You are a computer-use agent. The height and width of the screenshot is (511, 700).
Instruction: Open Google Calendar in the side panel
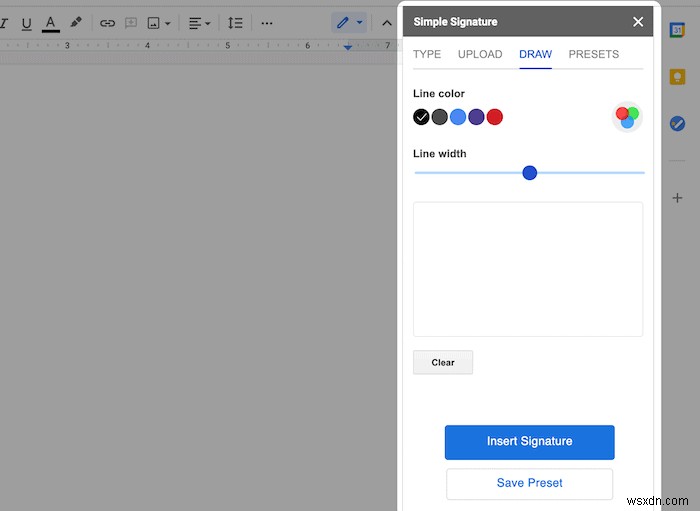[677, 30]
